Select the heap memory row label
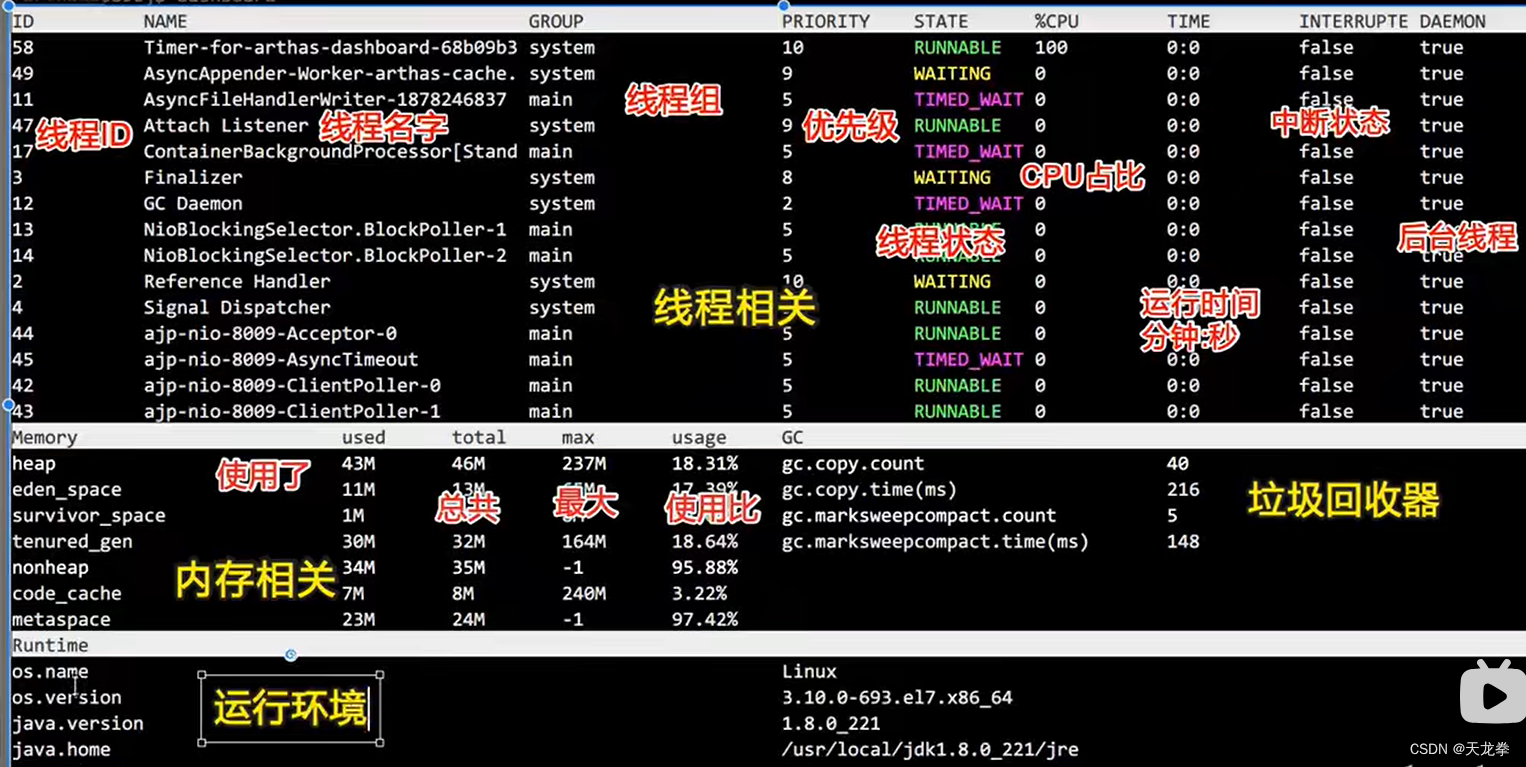Viewport: 1526px width, 767px height. tap(34, 463)
